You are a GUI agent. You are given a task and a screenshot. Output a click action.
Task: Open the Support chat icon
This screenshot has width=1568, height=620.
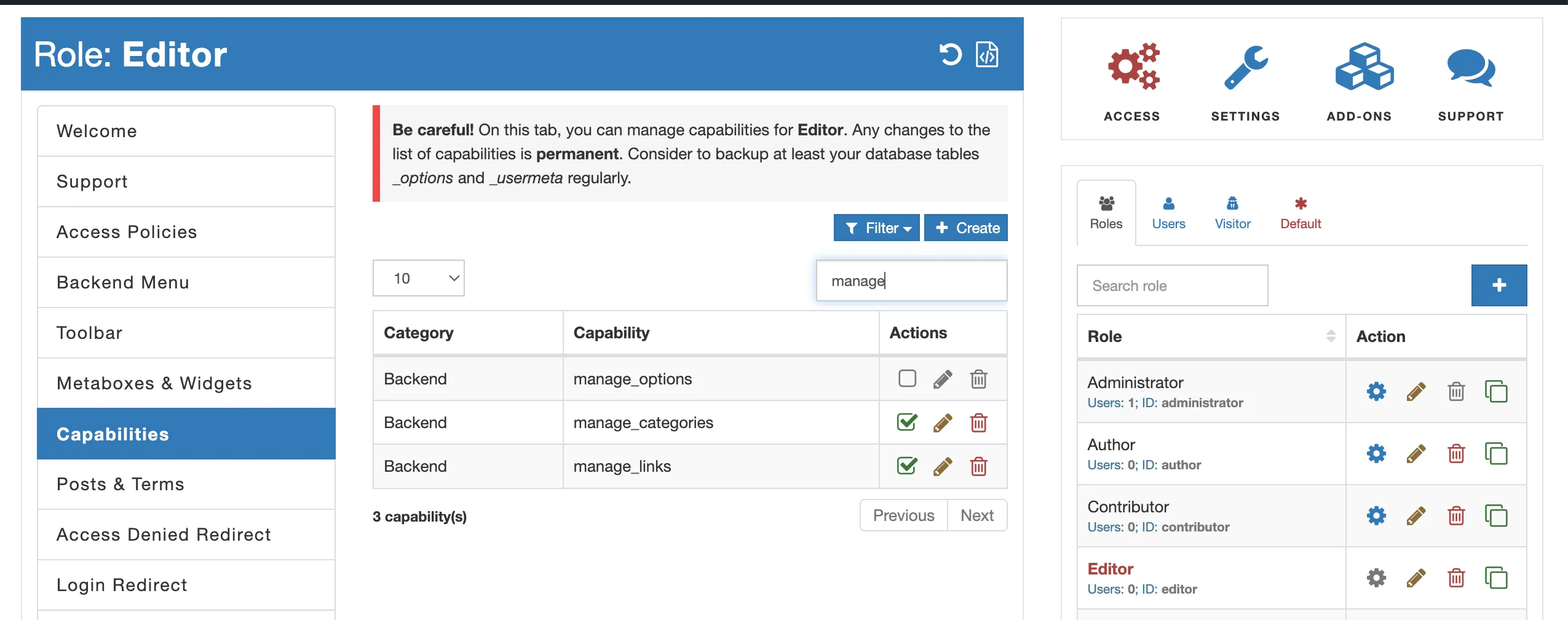[x=1470, y=68]
